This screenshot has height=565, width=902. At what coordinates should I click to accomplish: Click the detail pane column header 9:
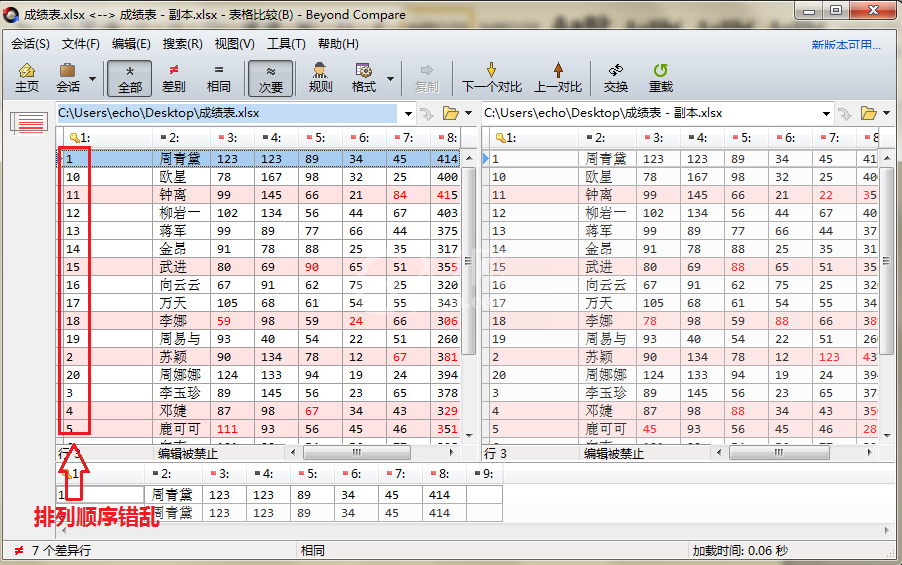484,474
